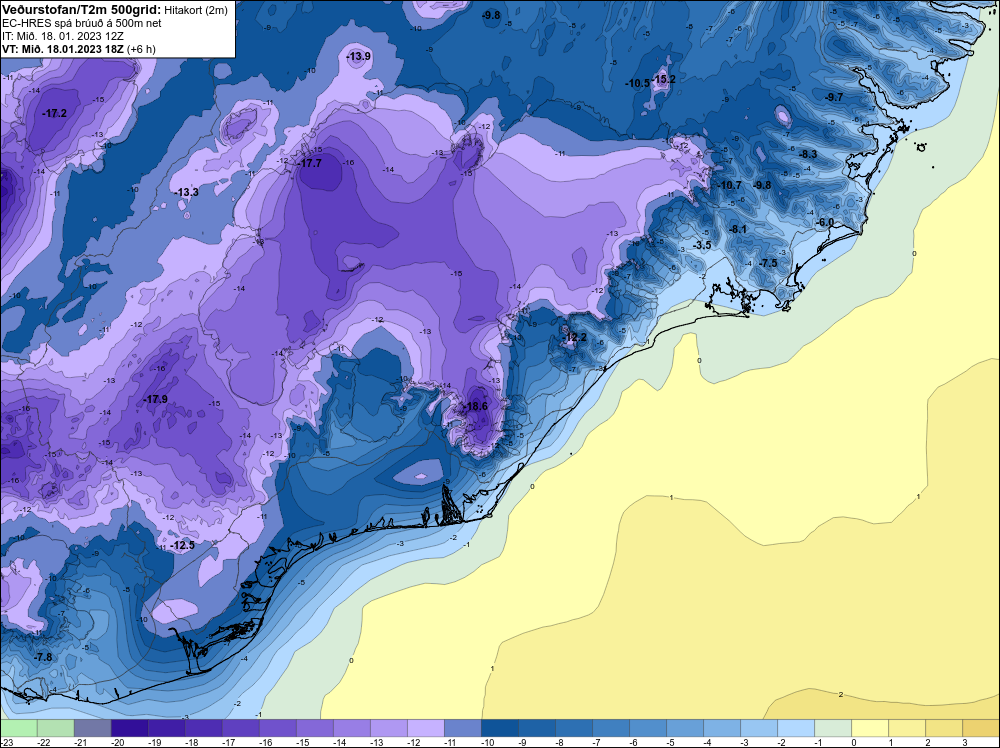
Task: Select the 'IT: Mið. 18. 01. 2023 12Z' line
Action: 62,36
